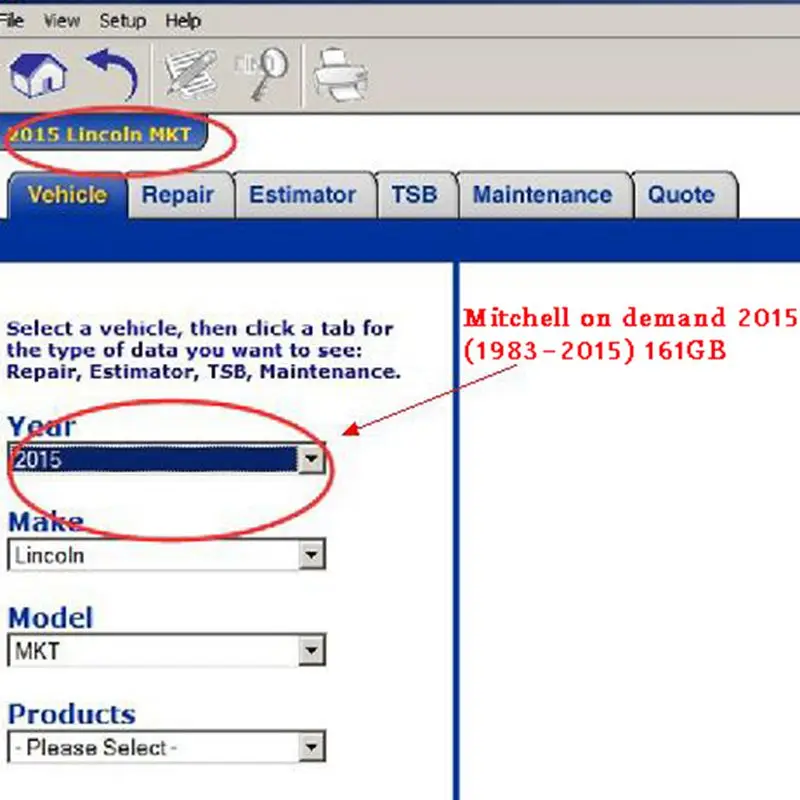Switch to the Vehicle tab
Viewport: 800px width, 800px height.
coord(67,195)
